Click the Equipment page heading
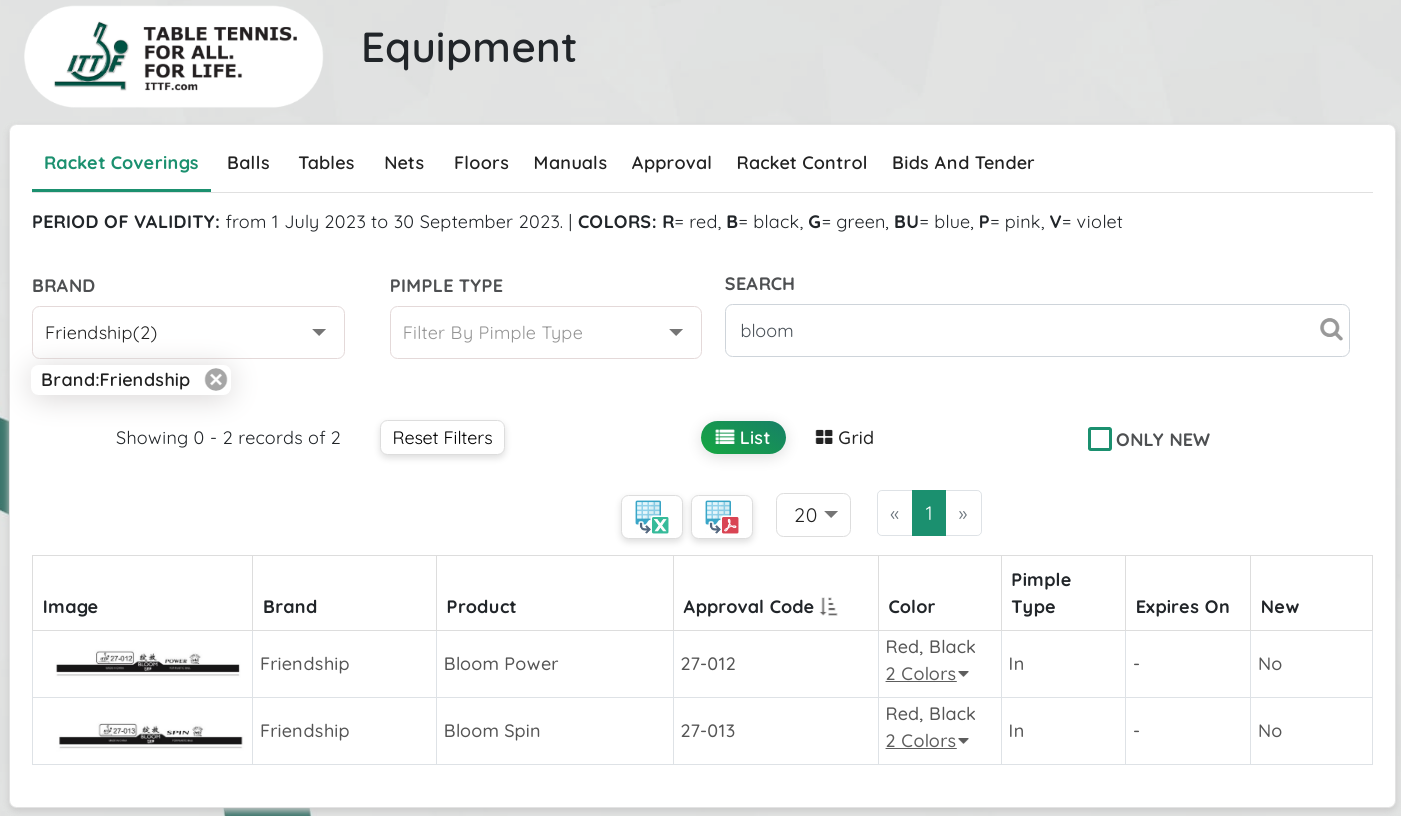The height and width of the screenshot is (816, 1401). pos(469,48)
